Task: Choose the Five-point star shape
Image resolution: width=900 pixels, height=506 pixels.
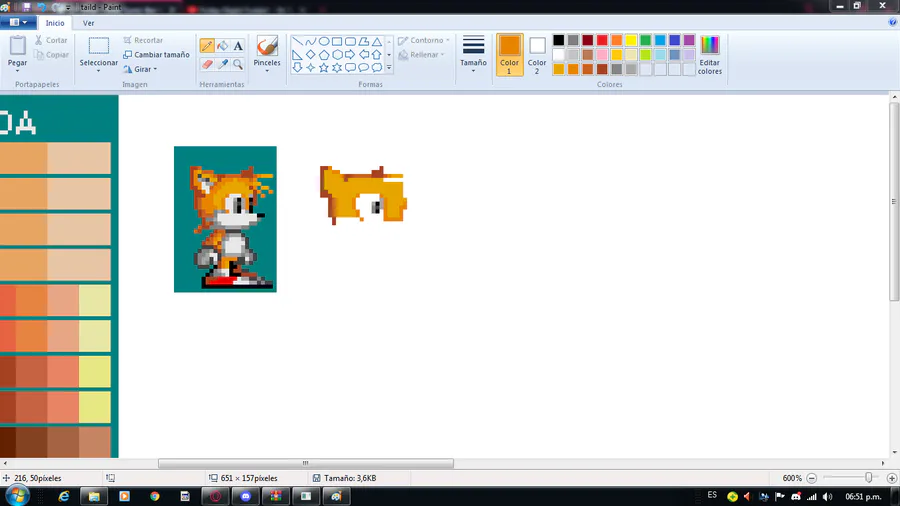Action: 324,68
